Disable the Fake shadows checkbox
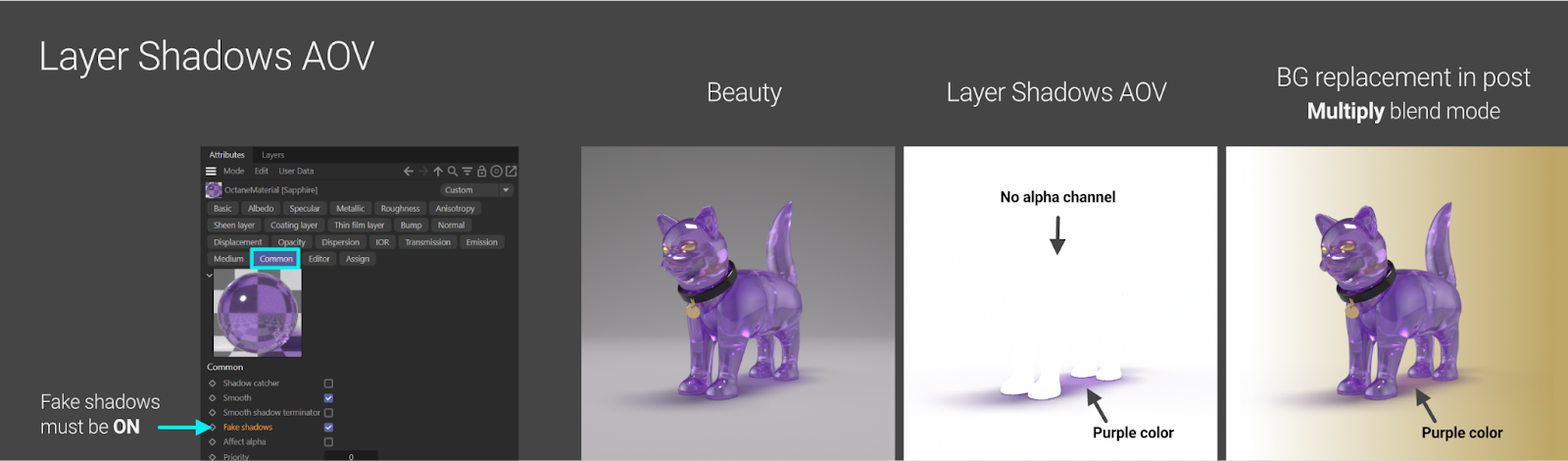The width and height of the screenshot is (1568, 461). click(x=328, y=428)
